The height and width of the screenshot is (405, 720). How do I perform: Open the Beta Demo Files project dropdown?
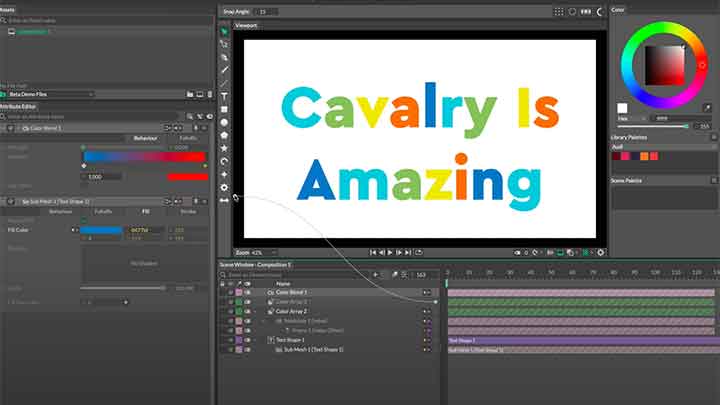coord(50,94)
